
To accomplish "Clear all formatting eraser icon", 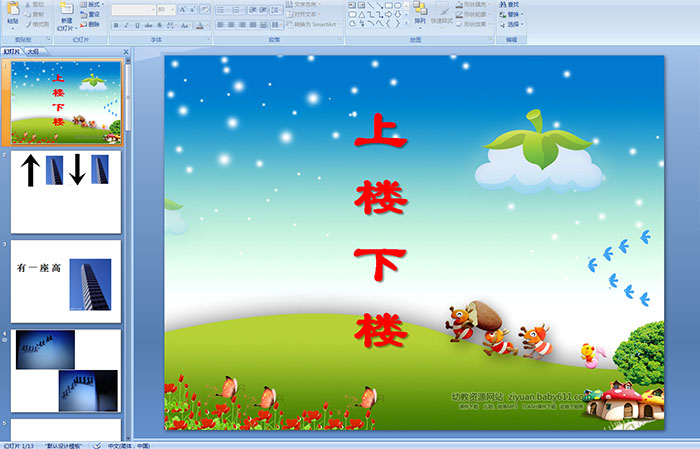I will click(205, 9).
